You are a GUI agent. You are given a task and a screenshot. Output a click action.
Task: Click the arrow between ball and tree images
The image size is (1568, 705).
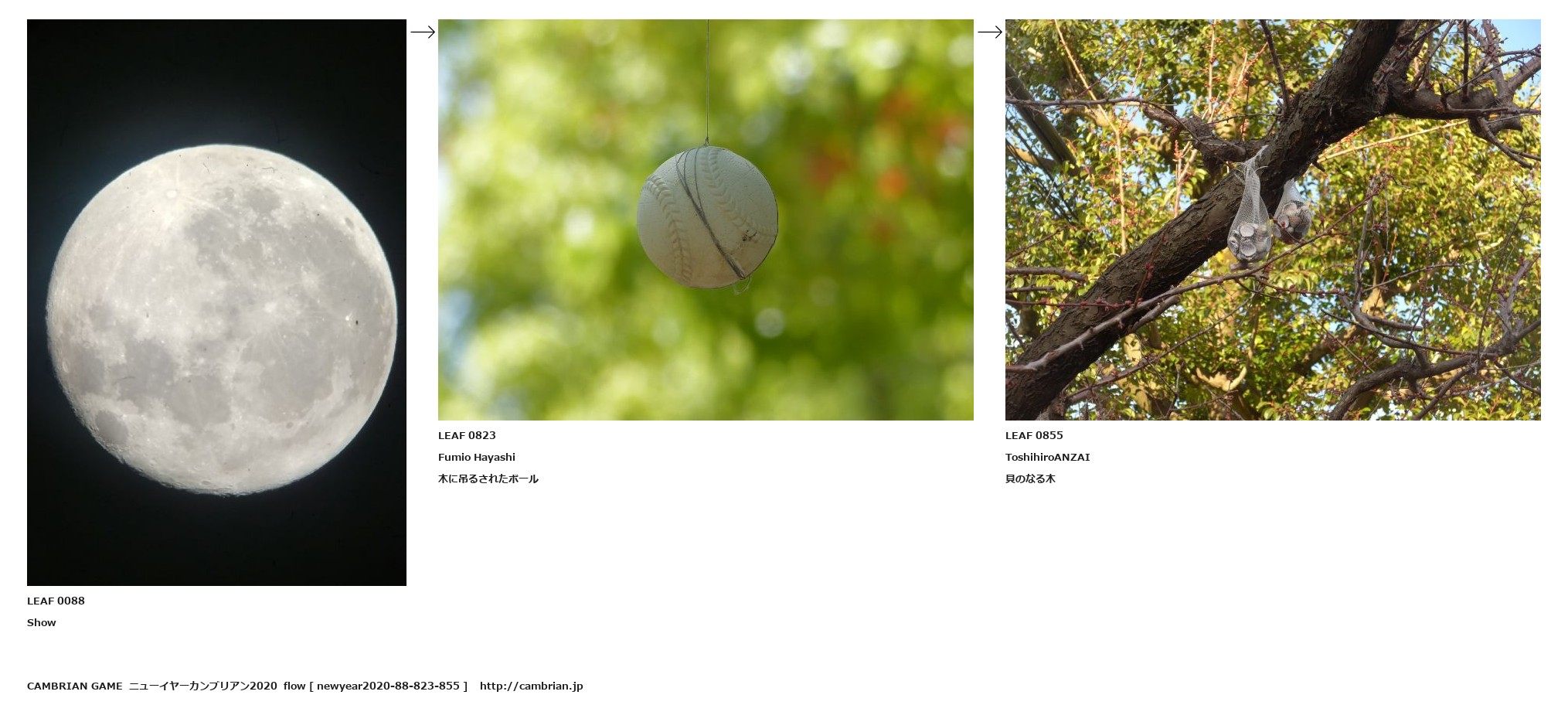(990, 32)
